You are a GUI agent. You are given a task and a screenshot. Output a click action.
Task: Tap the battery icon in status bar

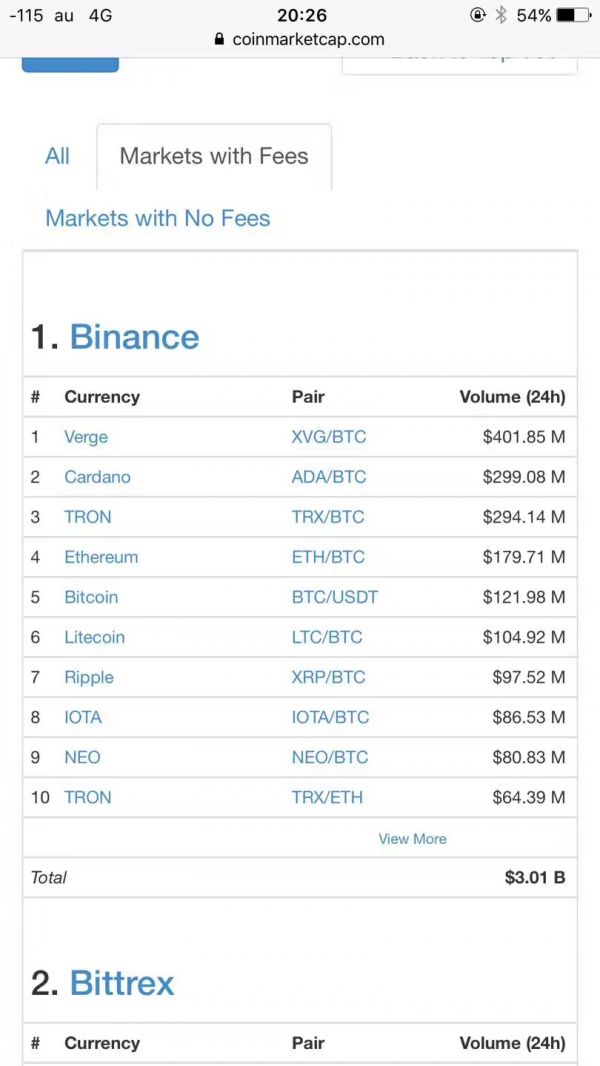(573, 15)
